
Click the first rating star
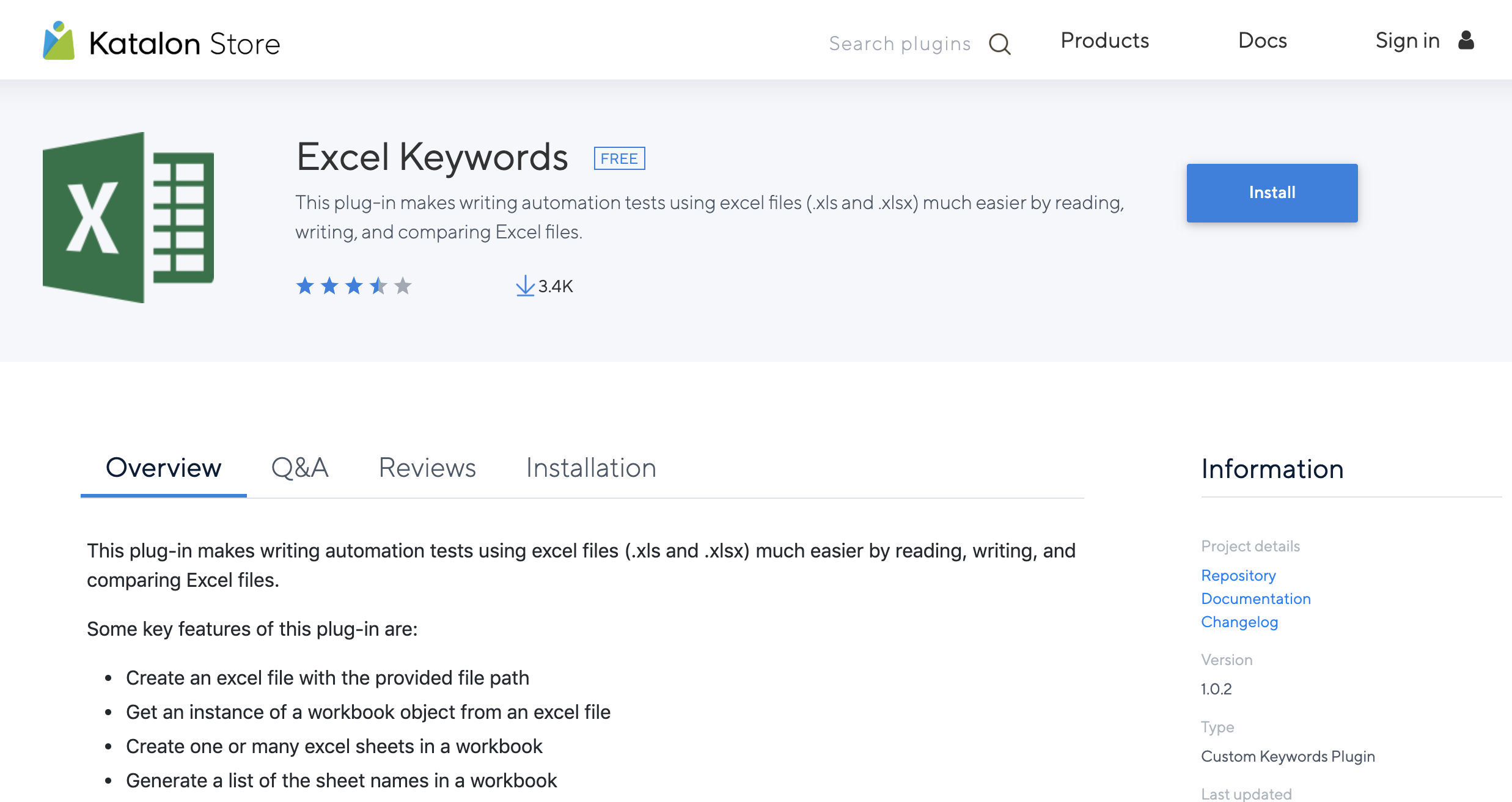(305, 285)
